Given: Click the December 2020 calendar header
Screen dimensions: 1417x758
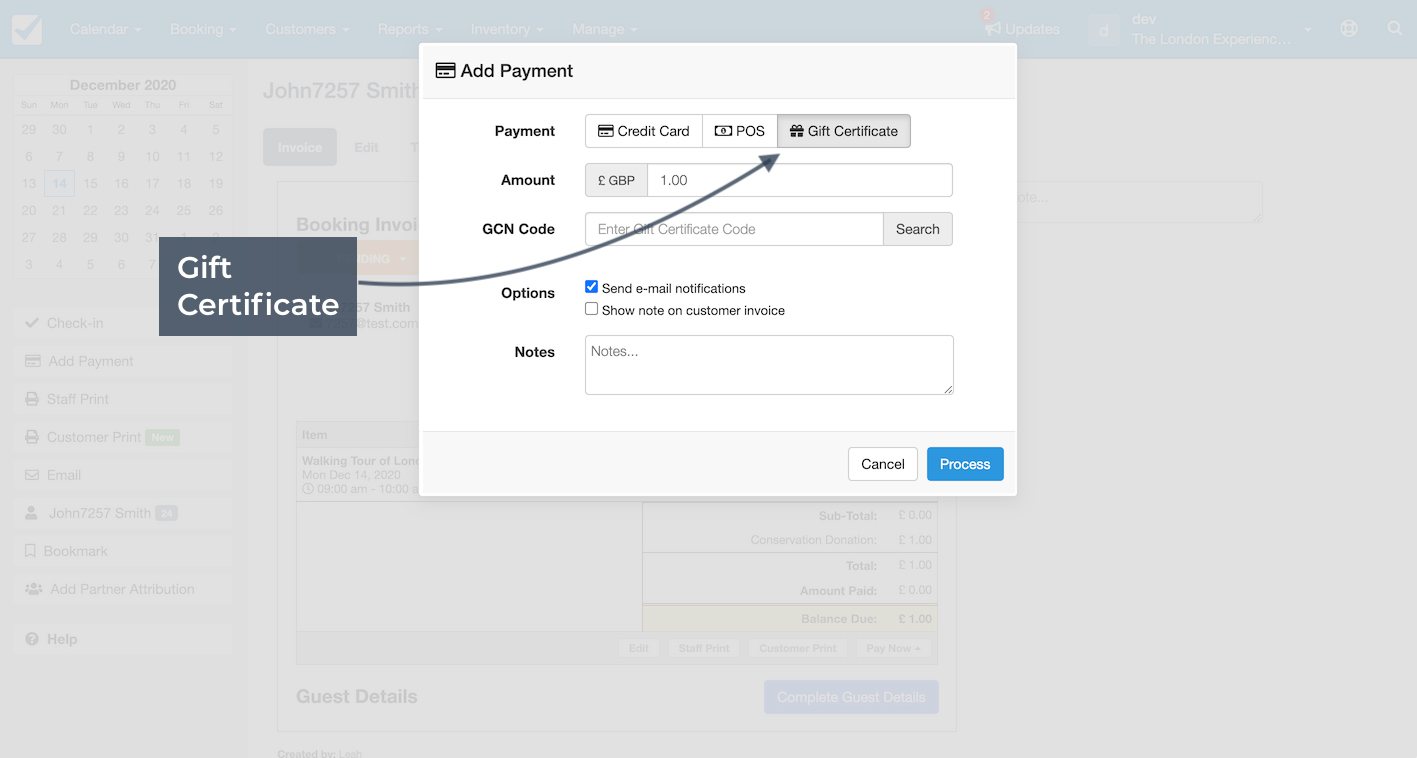Looking at the screenshot, I should (123, 85).
